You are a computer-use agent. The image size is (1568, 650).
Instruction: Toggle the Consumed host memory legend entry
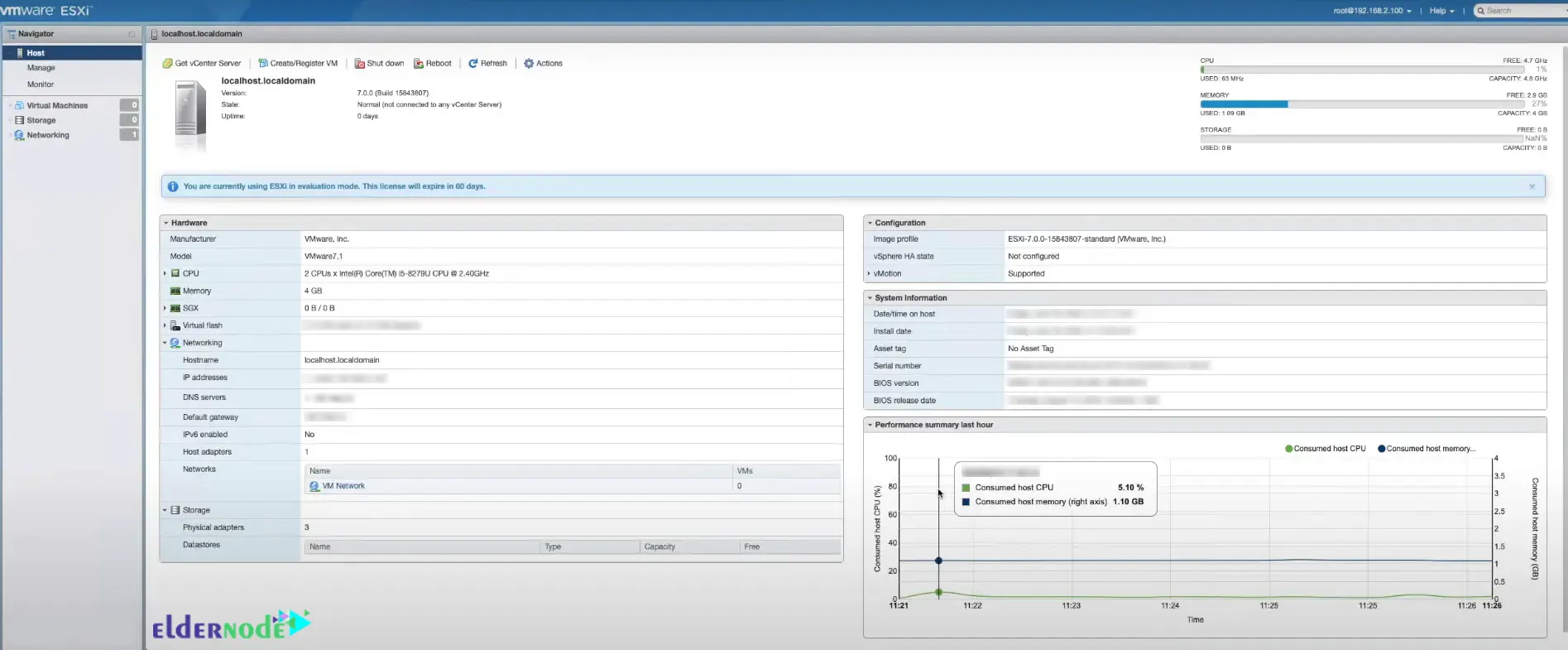1427,449
